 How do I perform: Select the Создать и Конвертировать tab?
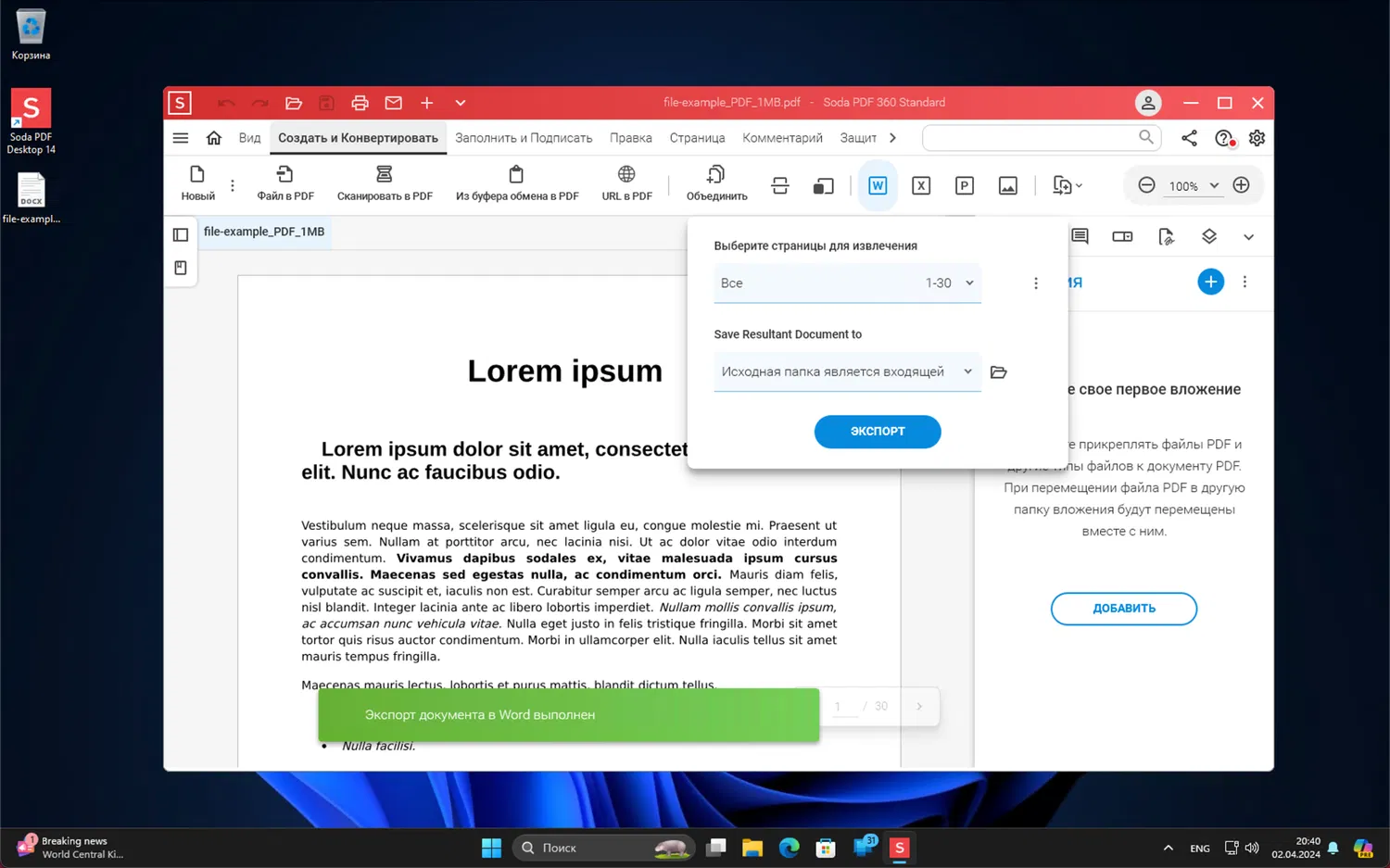tap(358, 138)
